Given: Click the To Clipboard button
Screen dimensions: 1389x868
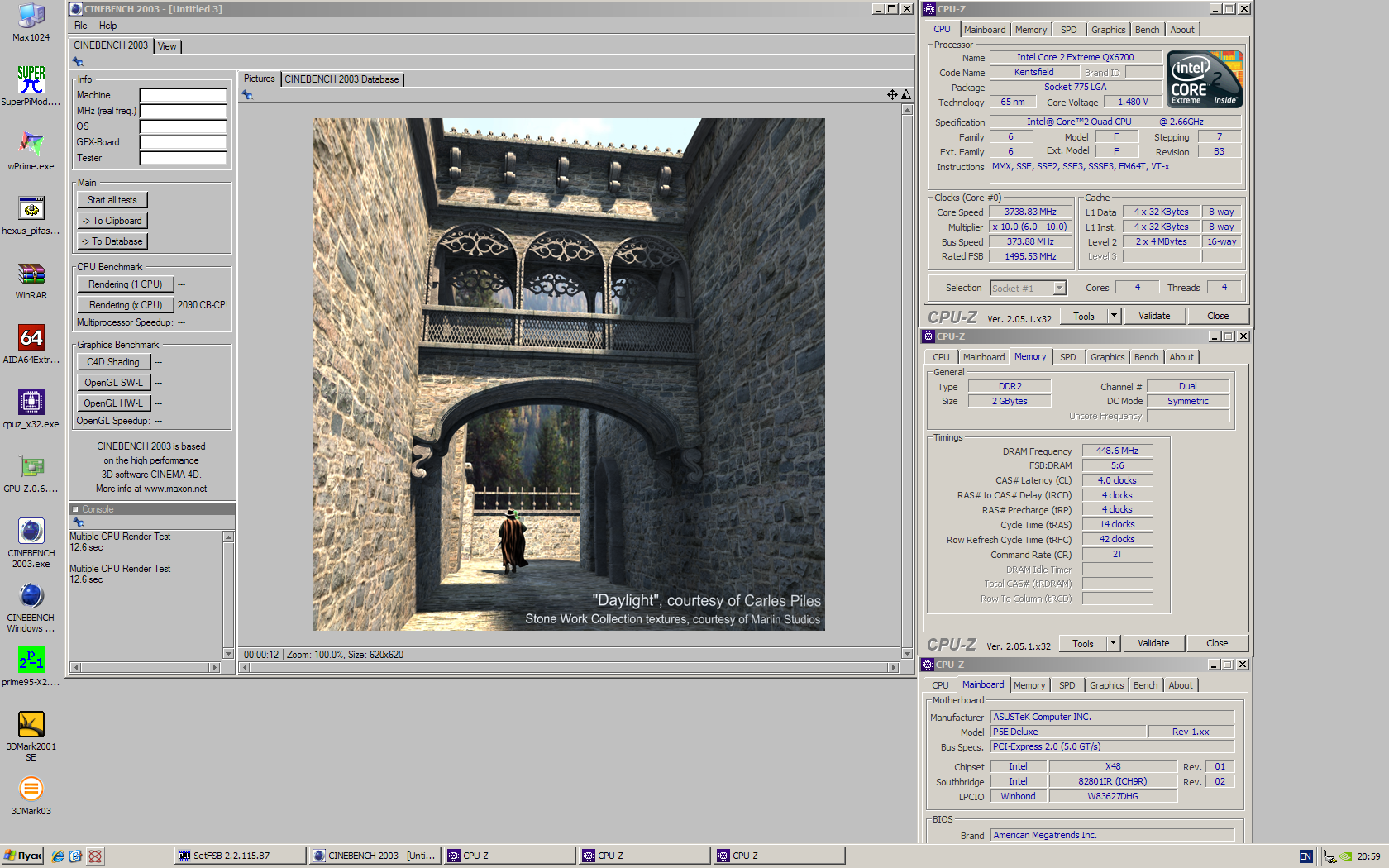Looking at the screenshot, I should click(112, 221).
